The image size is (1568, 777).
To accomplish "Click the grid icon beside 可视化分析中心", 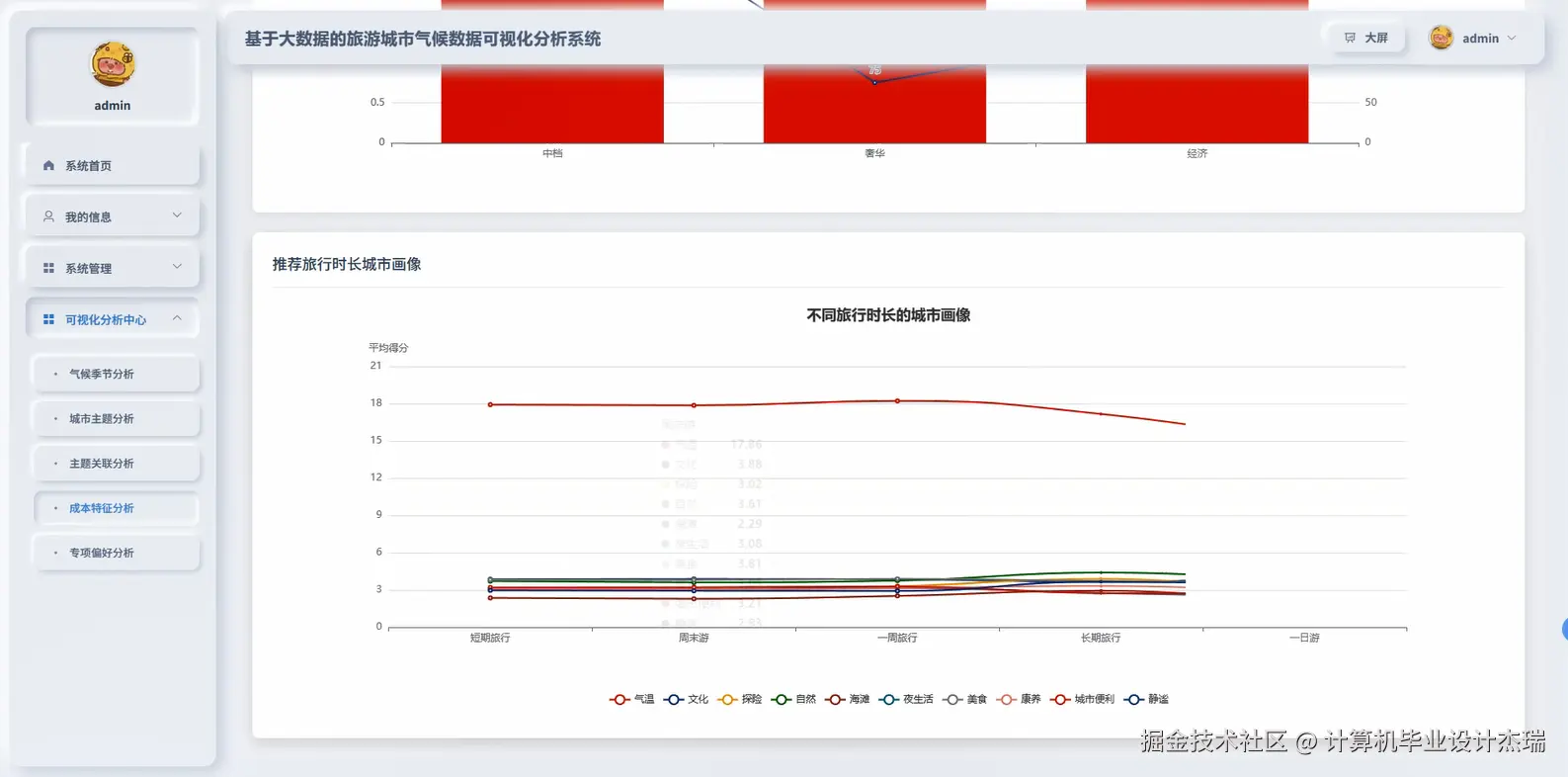I will 48,319.
